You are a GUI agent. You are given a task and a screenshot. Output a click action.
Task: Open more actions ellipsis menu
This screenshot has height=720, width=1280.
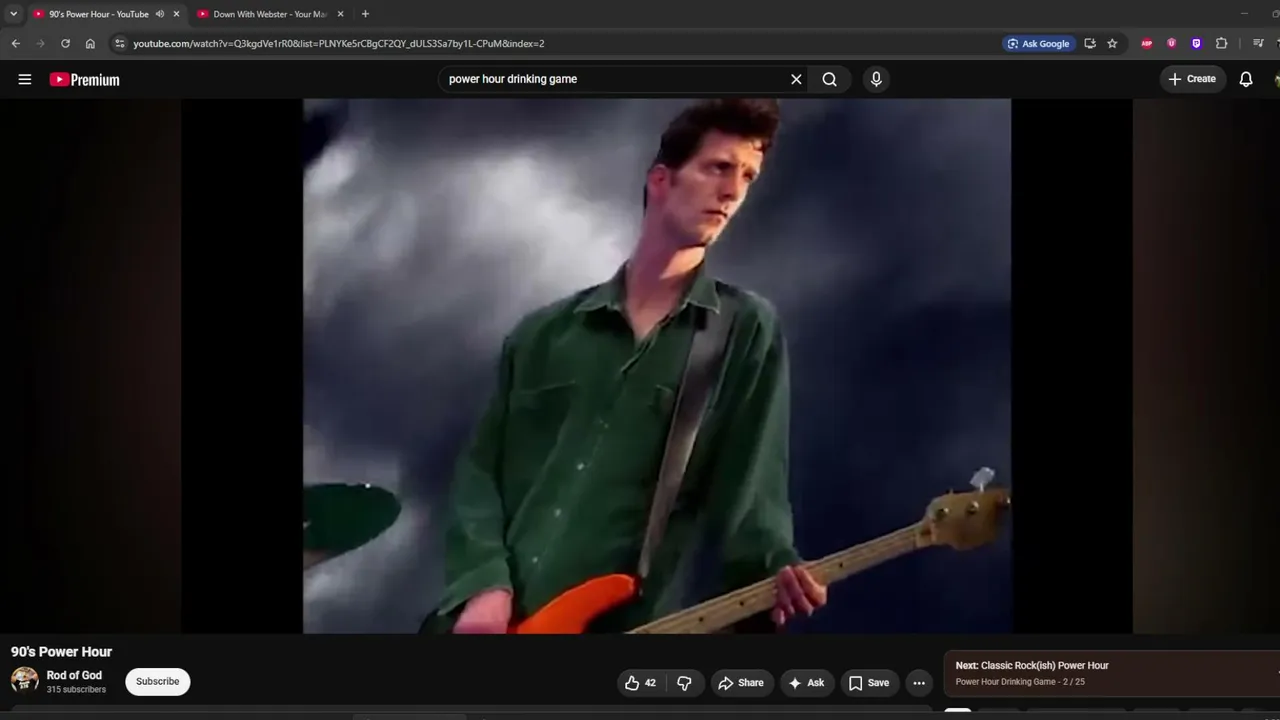[x=919, y=683]
